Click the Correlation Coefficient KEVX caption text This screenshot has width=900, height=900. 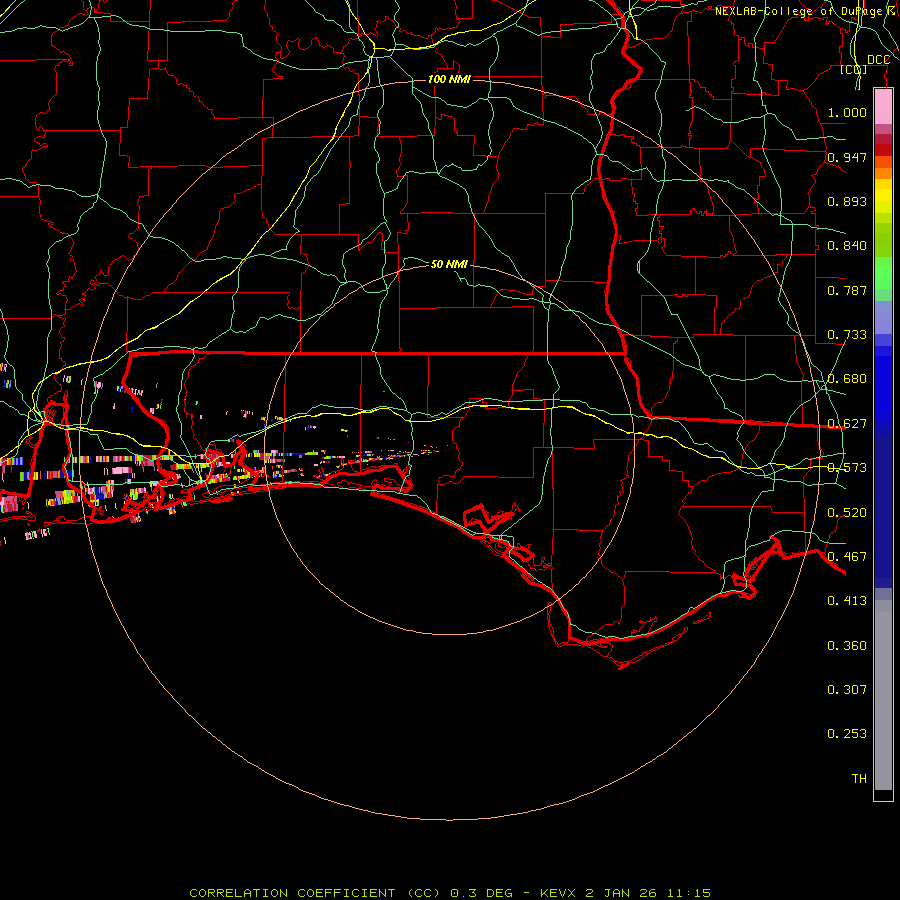point(450,893)
